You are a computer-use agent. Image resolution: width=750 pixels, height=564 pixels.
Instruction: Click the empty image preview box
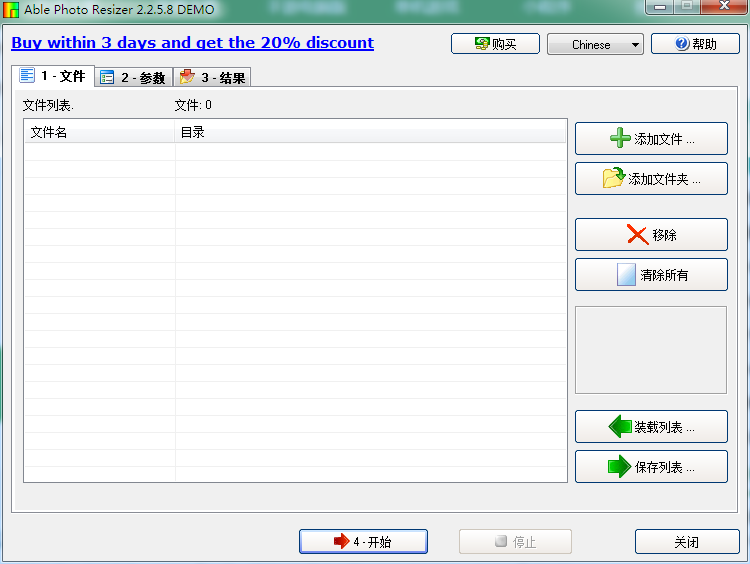coord(651,350)
